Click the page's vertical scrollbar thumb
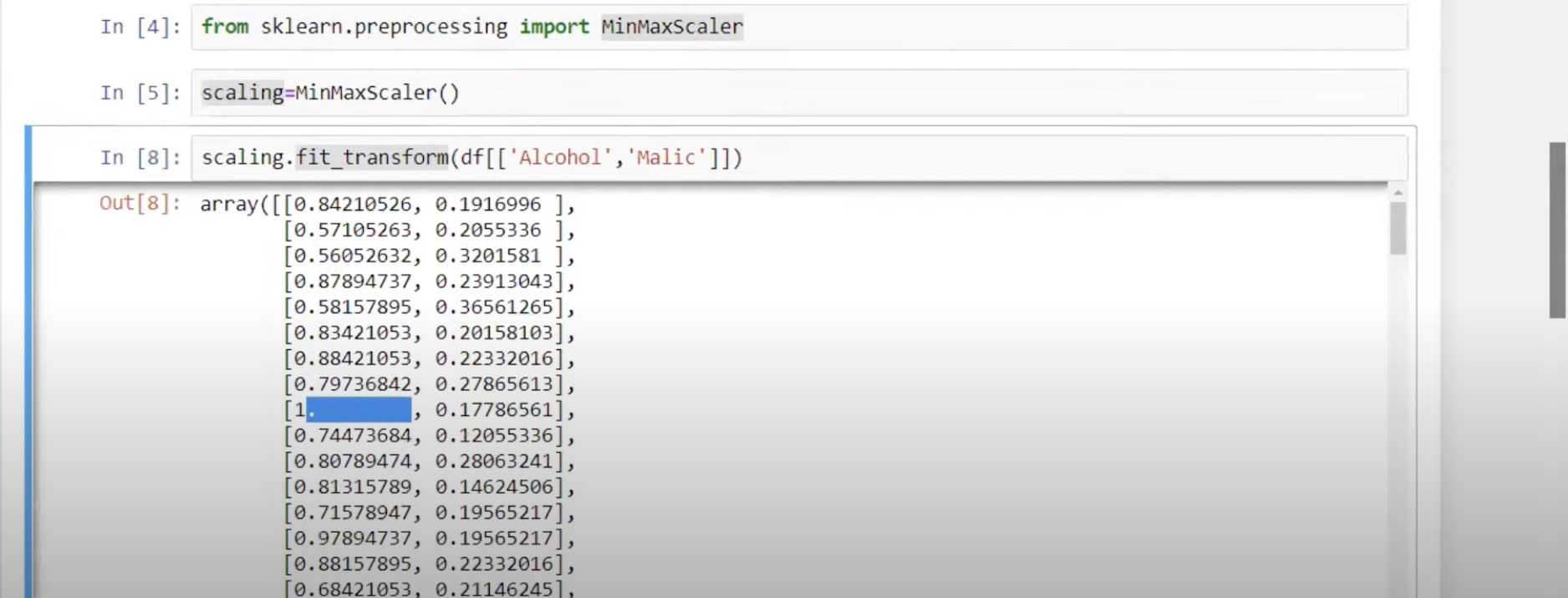 (x=1557, y=230)
